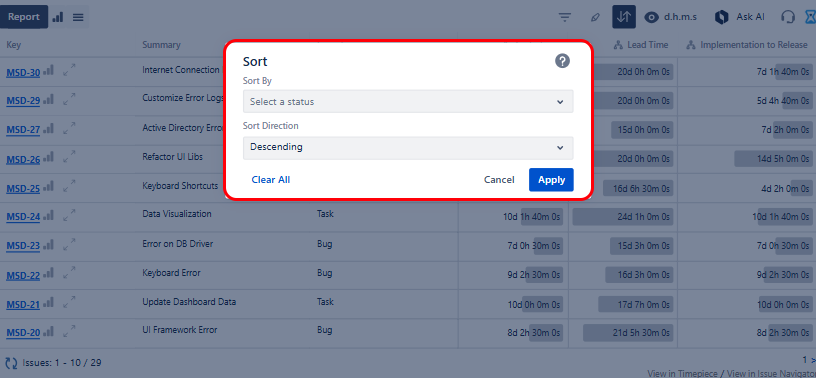Click the Summary column header

tap(161, 45)
